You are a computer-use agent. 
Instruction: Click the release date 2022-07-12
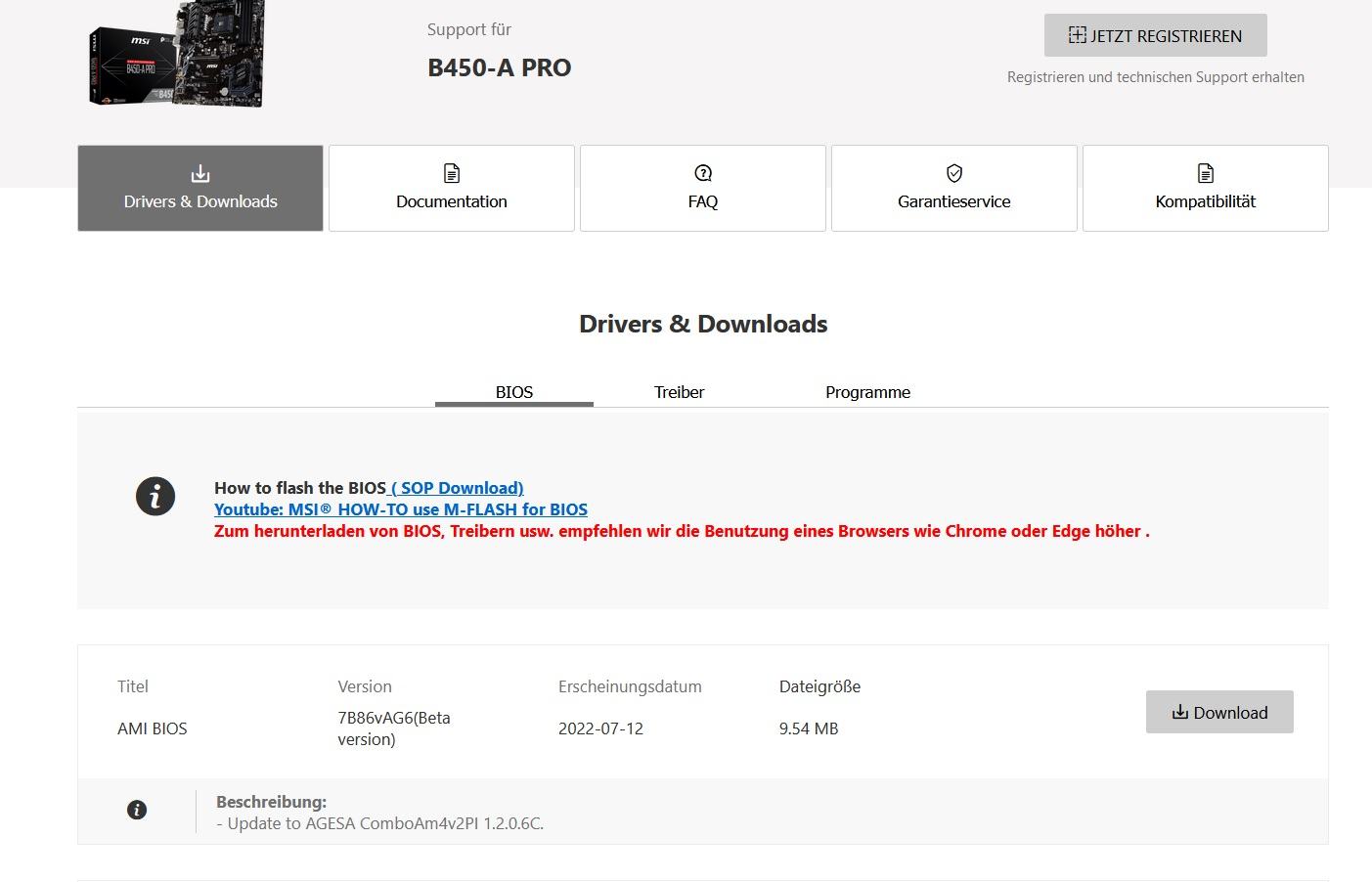[x=600, y=728]
